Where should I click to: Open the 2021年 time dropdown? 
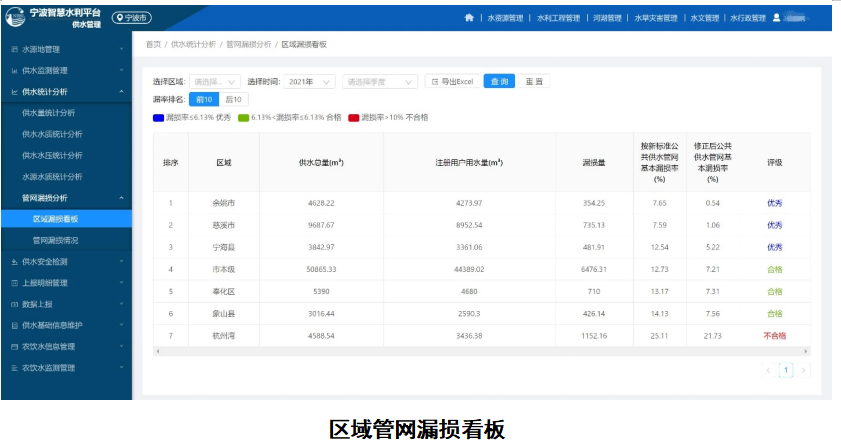coord(310,82)
